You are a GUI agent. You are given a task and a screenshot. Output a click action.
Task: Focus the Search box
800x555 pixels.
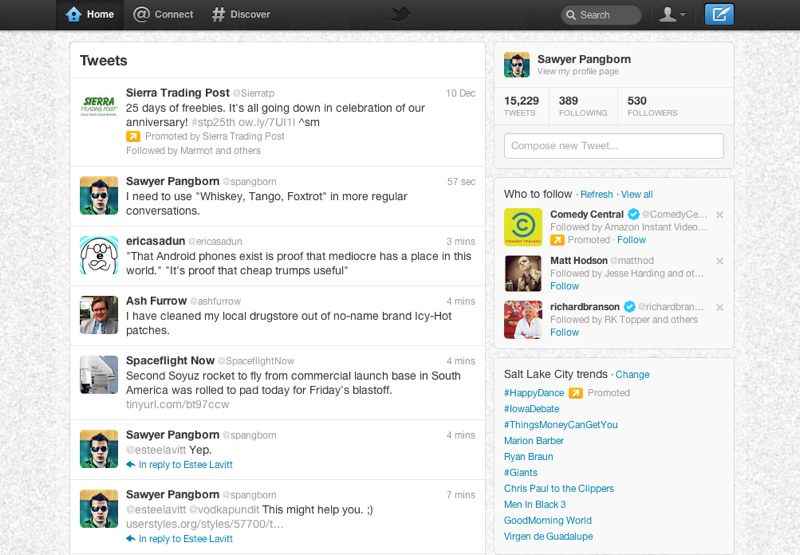coord(601,15)
